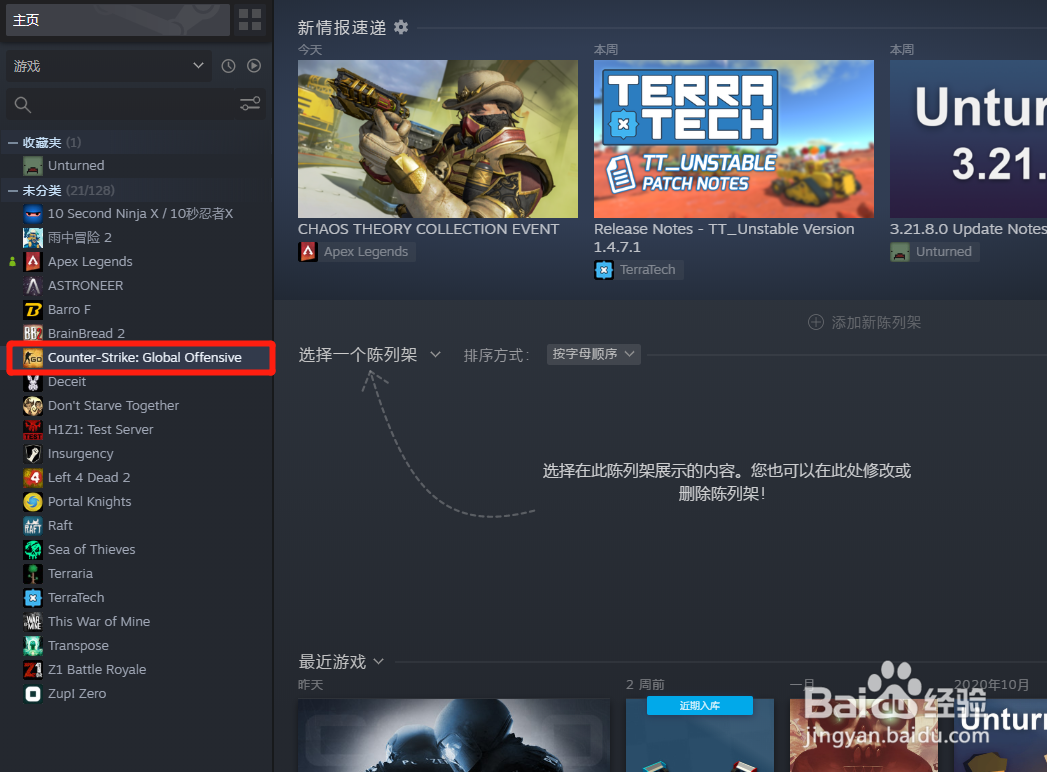
Task: Open the 主页 home tab
Action: coord(118,20)
